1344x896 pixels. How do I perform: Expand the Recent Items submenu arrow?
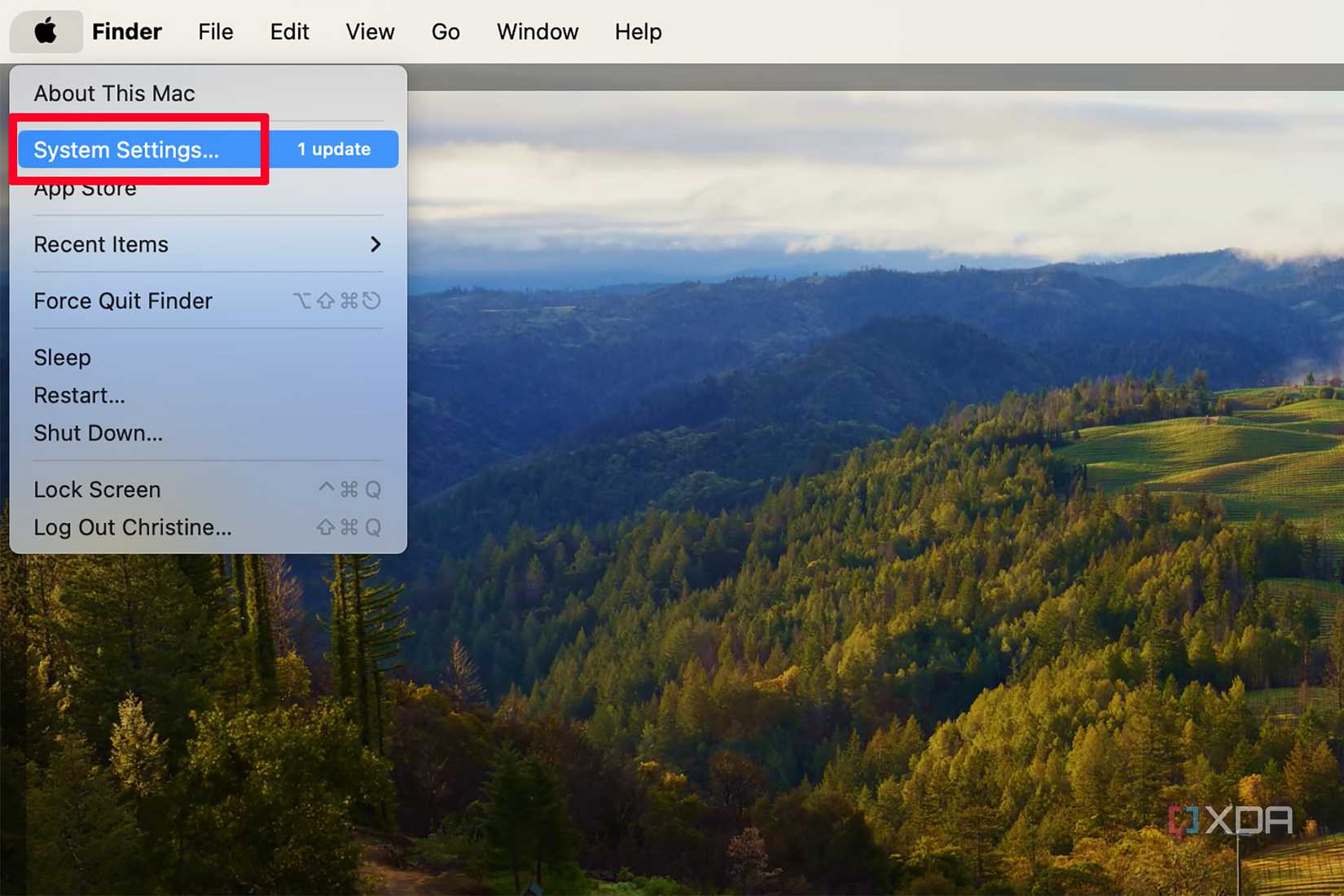coord(376,244)
